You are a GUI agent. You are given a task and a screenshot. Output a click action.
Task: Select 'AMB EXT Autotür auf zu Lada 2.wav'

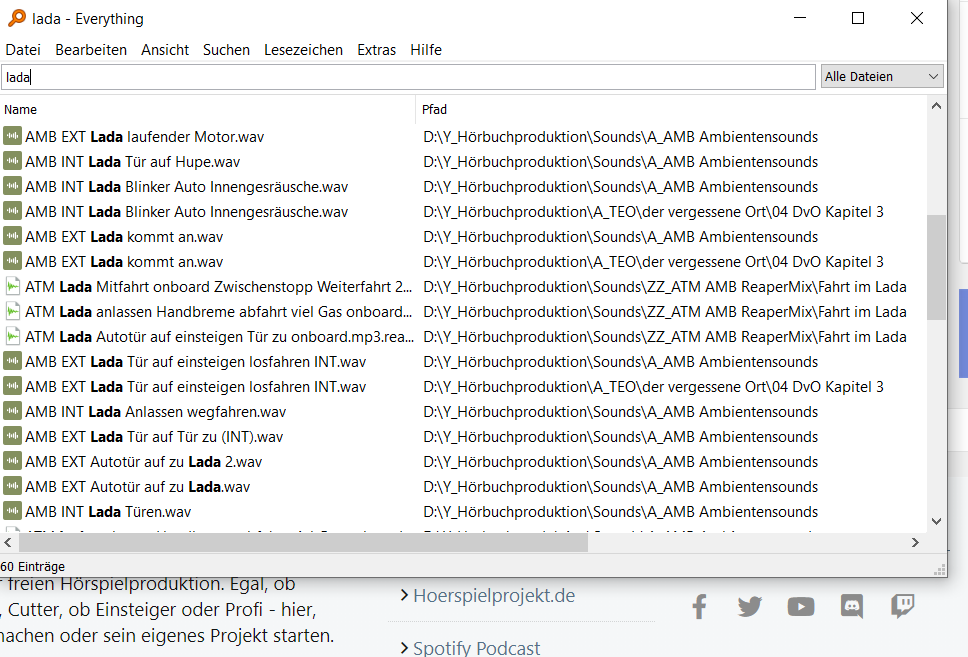click(x=143, y=462)
